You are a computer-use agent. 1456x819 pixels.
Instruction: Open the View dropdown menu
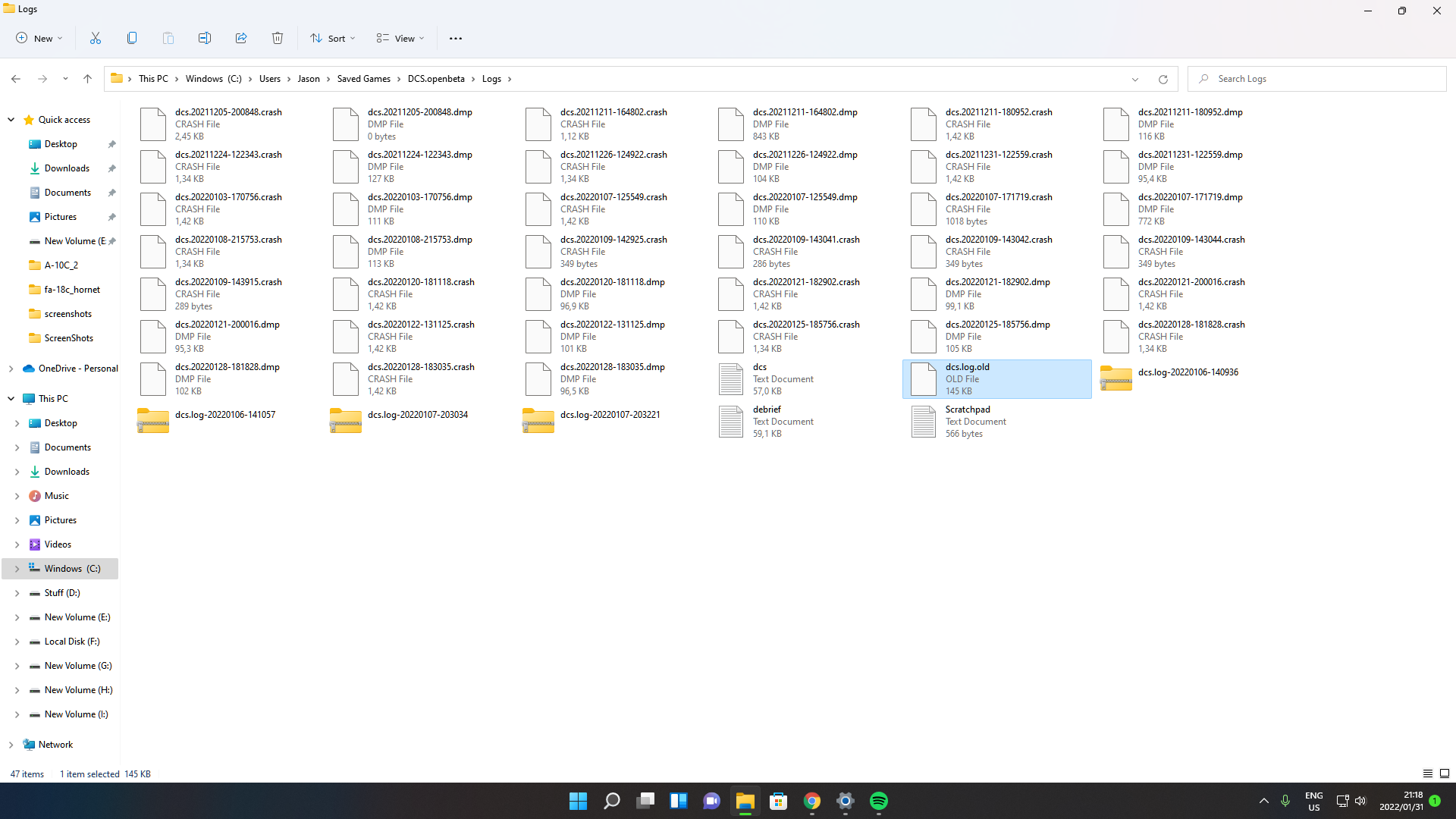pos(400,38)
